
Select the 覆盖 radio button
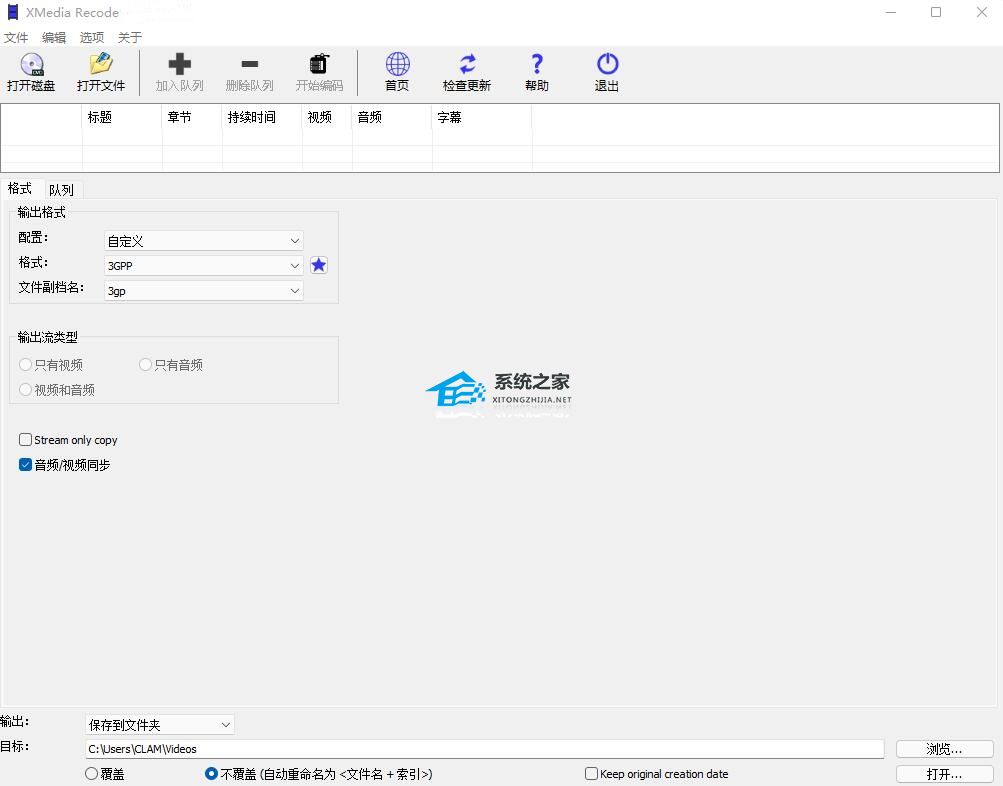[x=91, y=774]
